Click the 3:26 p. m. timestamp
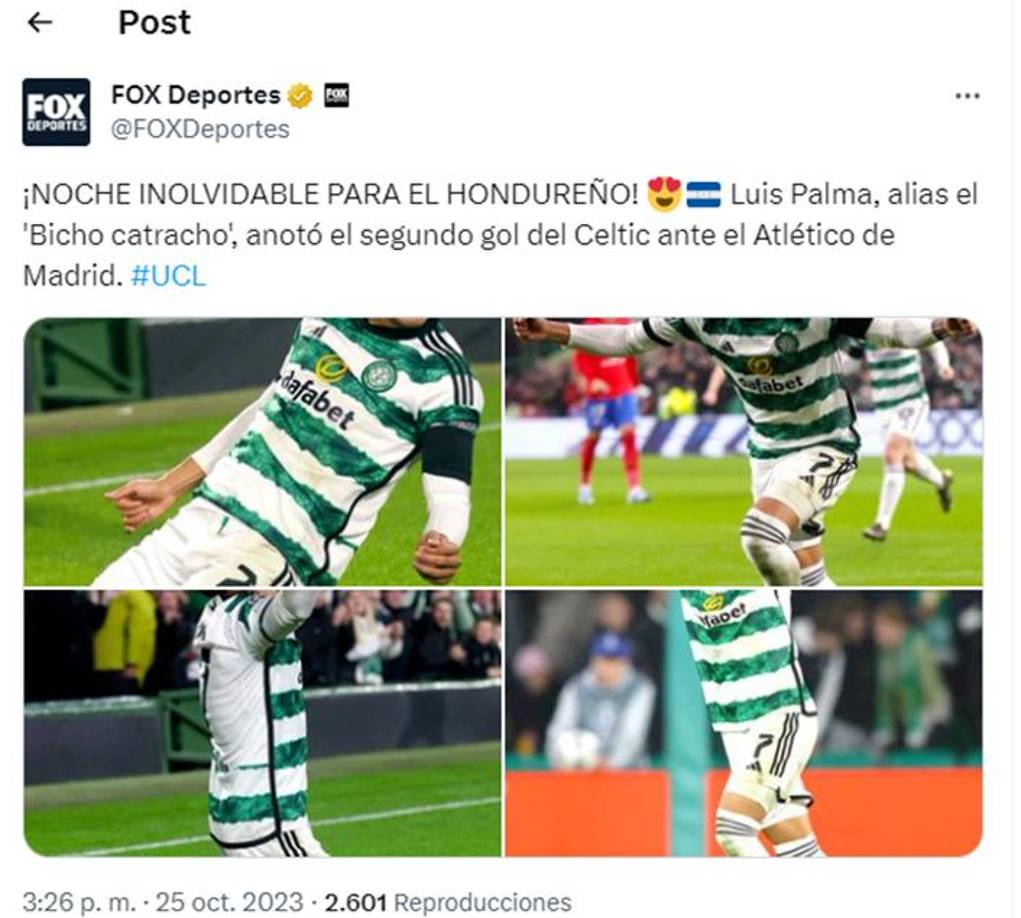The height and width of the screenshot is (918, 1021). (79, 902)
